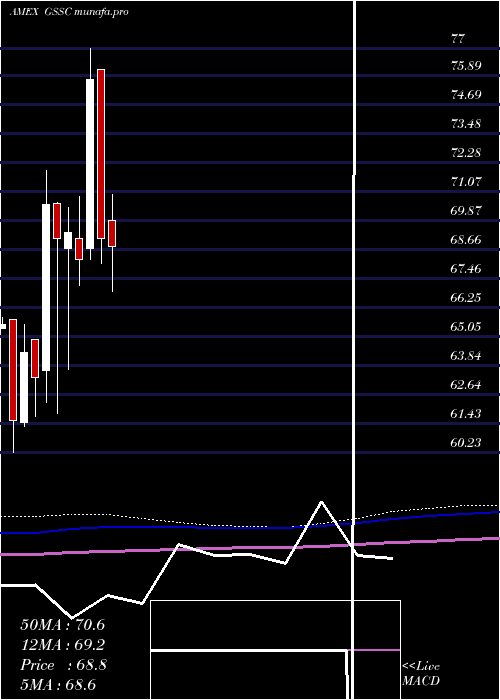Click the last red candlestick near 69.87
The width and height of the screenshot is (500, 700).
point(112,233)
